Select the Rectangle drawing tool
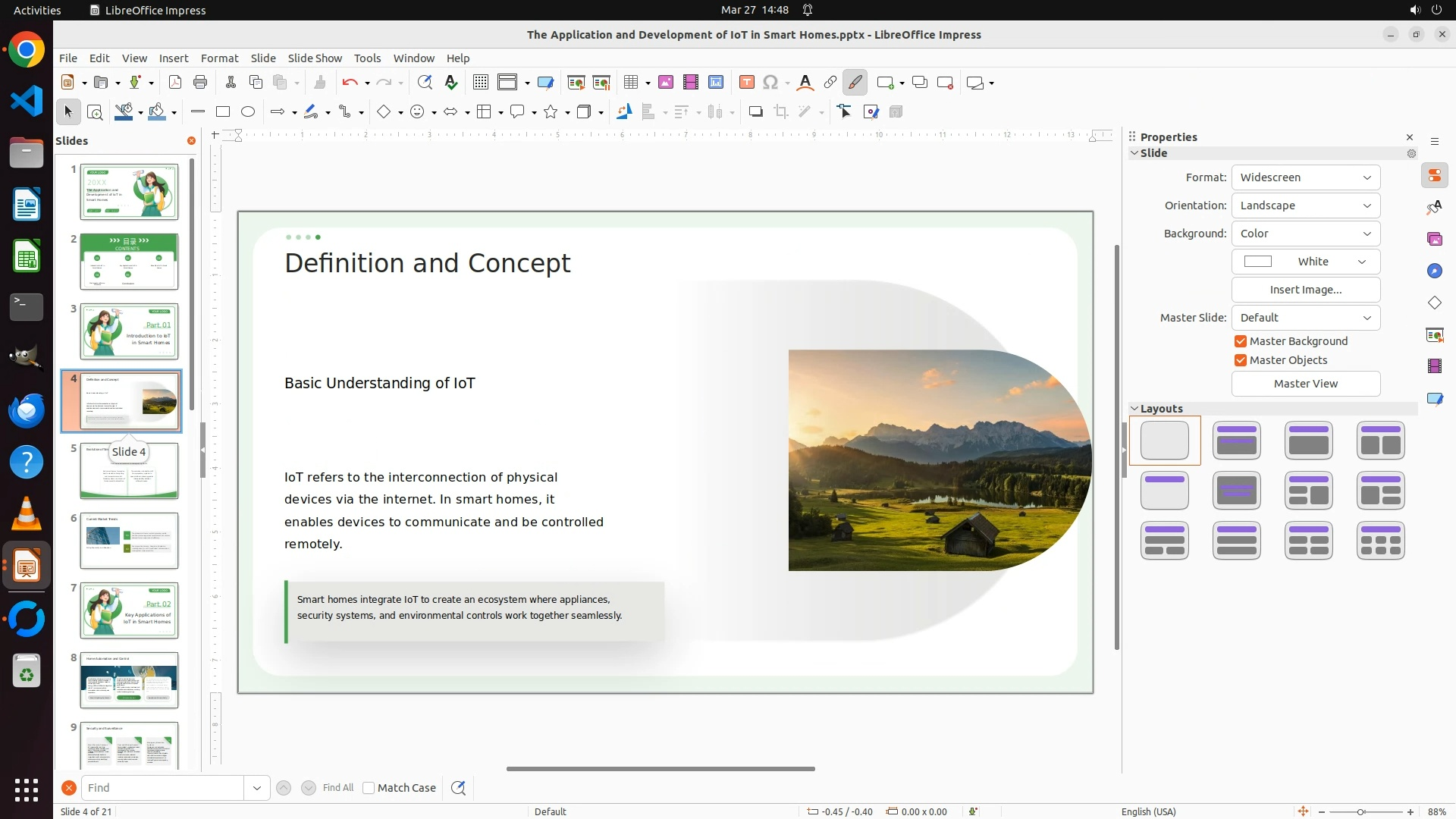1456x819 pixels. [x=223, y=112]
